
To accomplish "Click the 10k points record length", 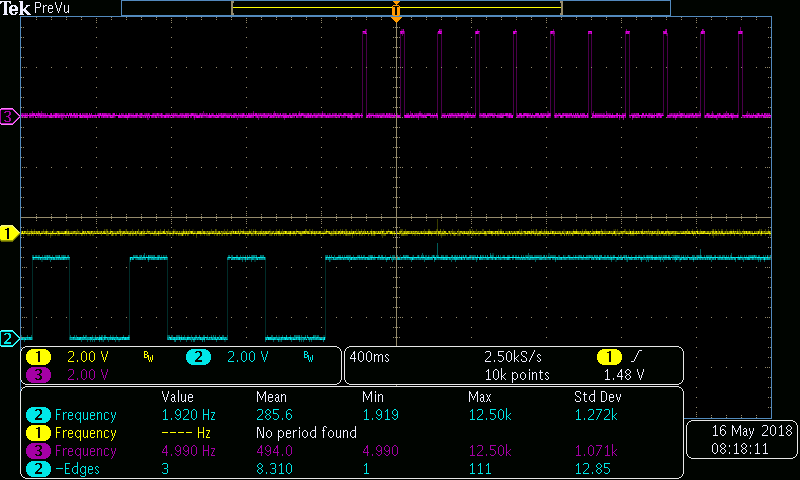I will tap(517, 375).
